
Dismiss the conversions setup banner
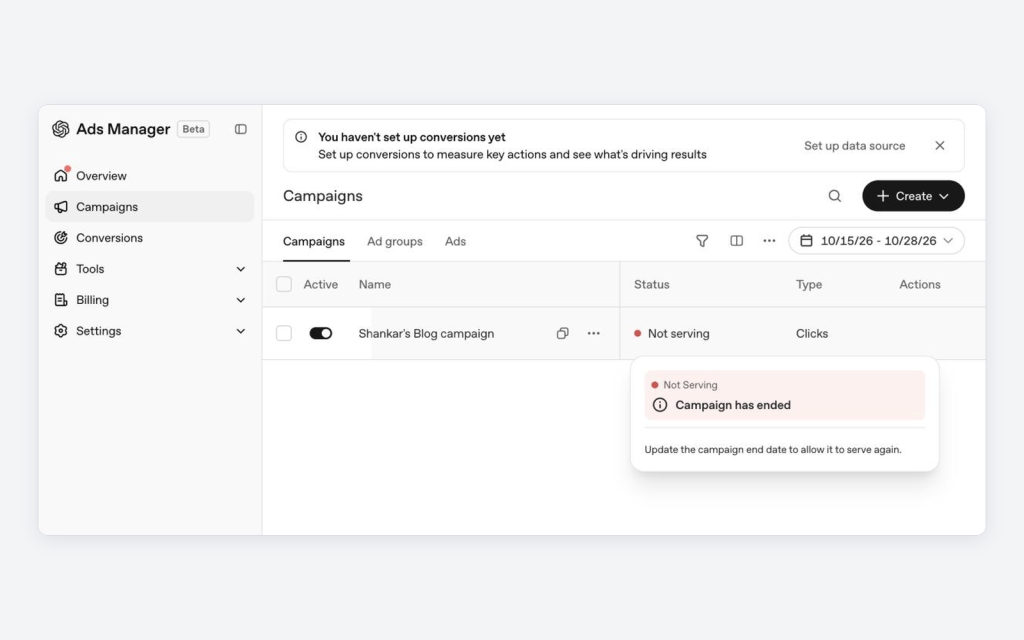(x=940, y=146)
